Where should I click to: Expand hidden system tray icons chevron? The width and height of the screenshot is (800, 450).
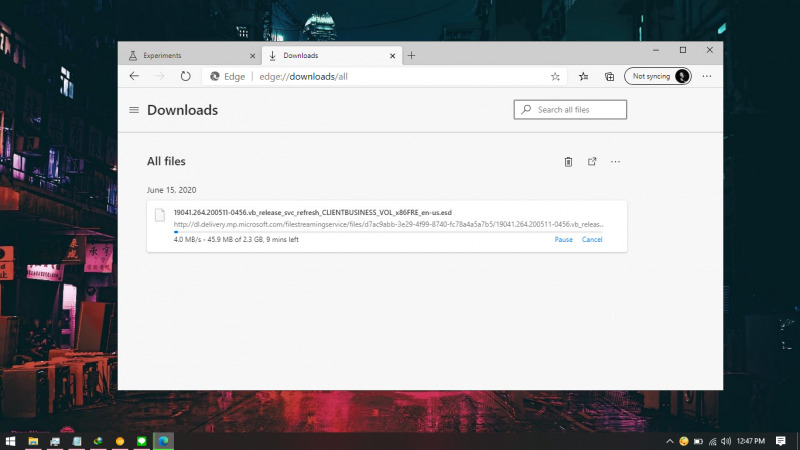pyautogui.click(x=669, y=441)
